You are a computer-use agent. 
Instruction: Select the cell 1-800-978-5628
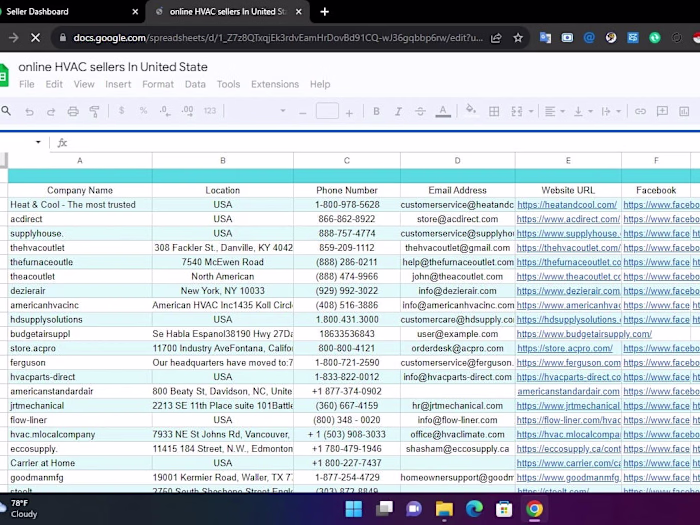click(347, 205)
